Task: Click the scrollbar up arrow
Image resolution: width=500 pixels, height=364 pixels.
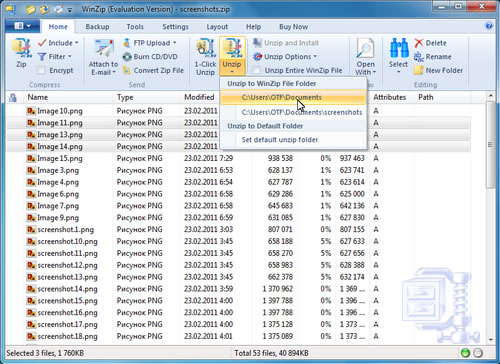Action: [x=490, y=96]
